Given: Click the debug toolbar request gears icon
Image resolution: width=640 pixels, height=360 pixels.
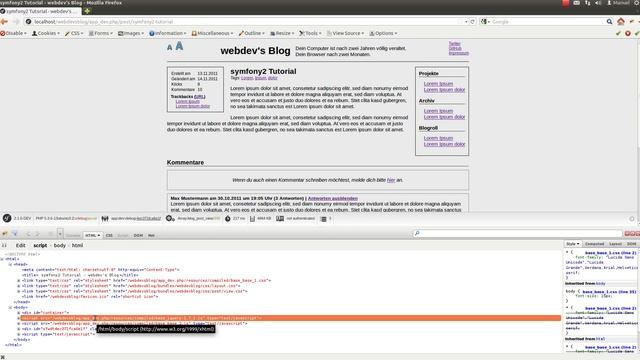Looking at the screenshot, I should (x=170, y=219).
